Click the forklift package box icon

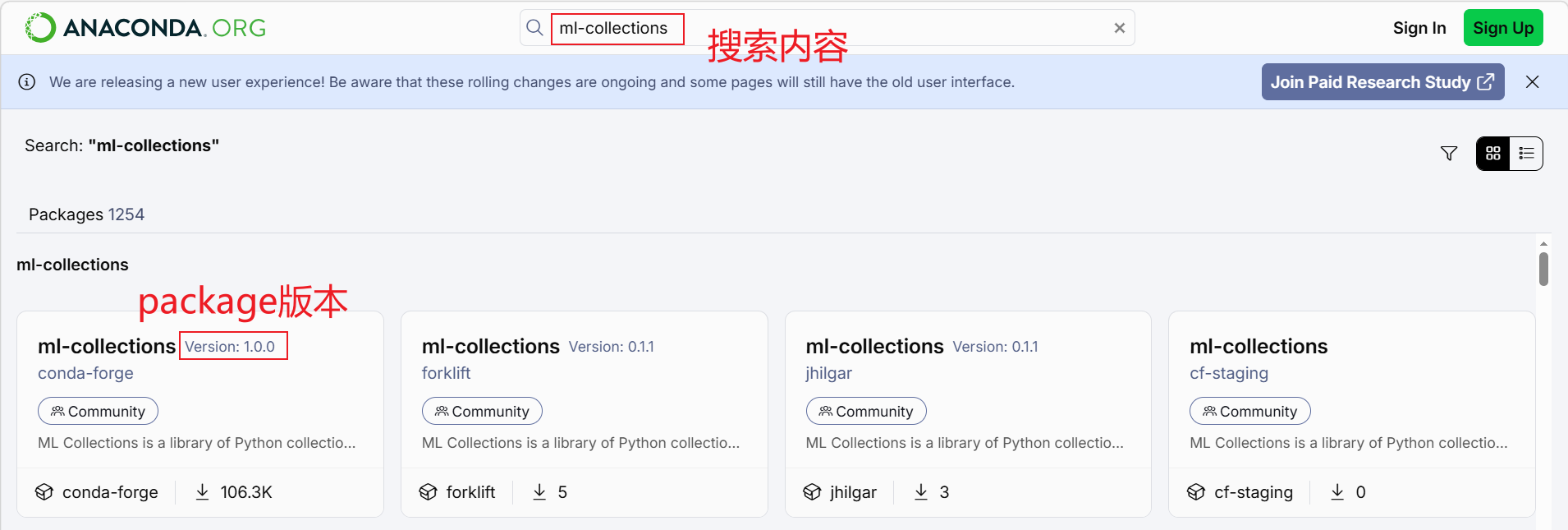(429, 492)
